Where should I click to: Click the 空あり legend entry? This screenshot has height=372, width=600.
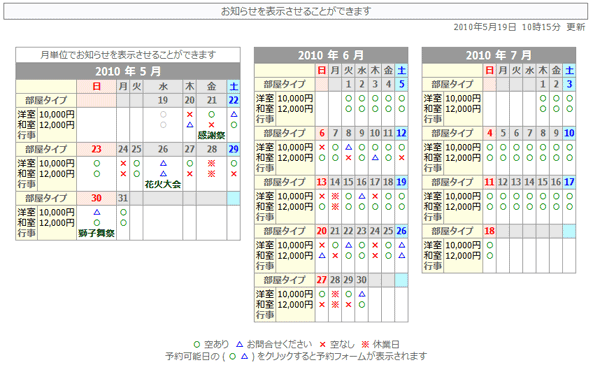coord(211,344)
